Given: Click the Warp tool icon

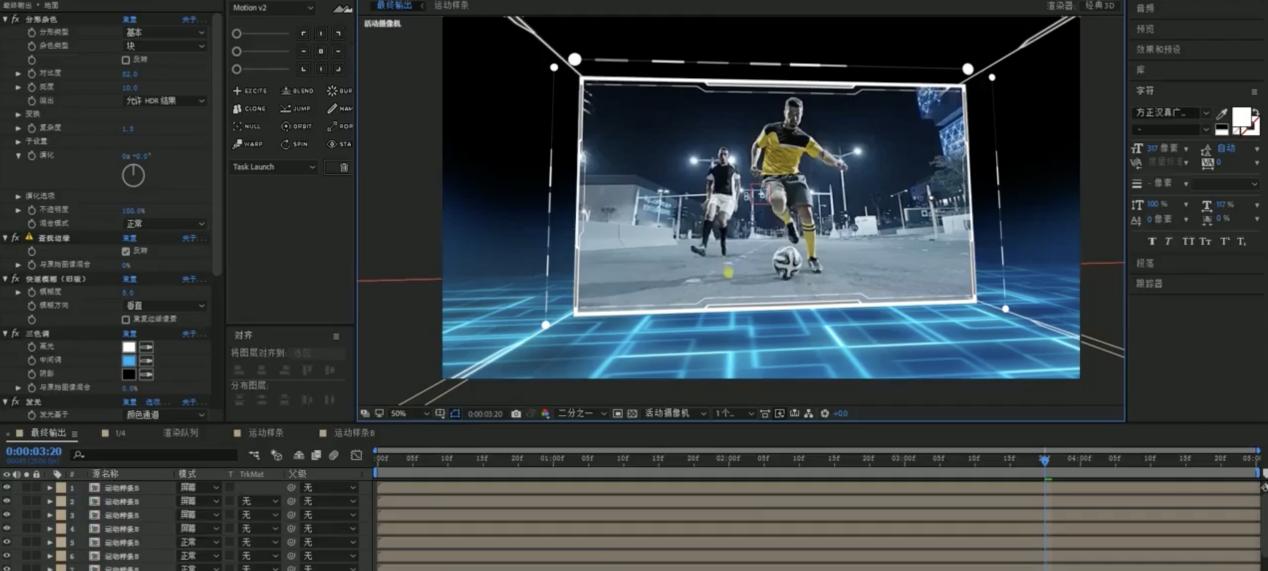Looking at the screenshot, I should pos(248,145).
